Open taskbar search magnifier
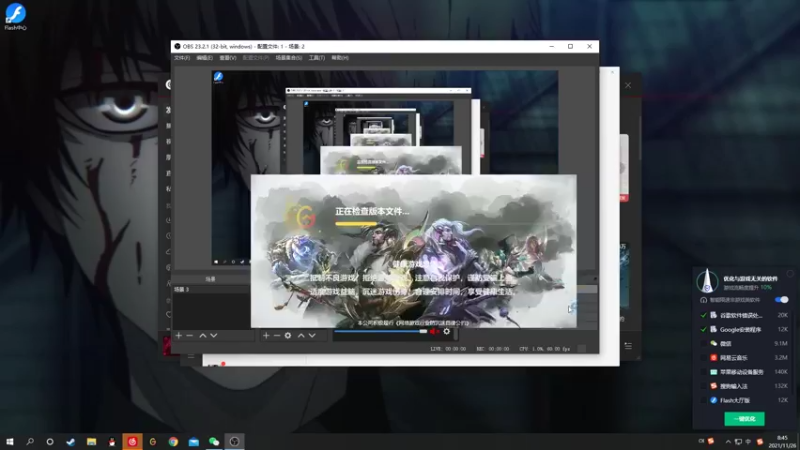Viewport: 800px width, 450px height. (30, 442)
